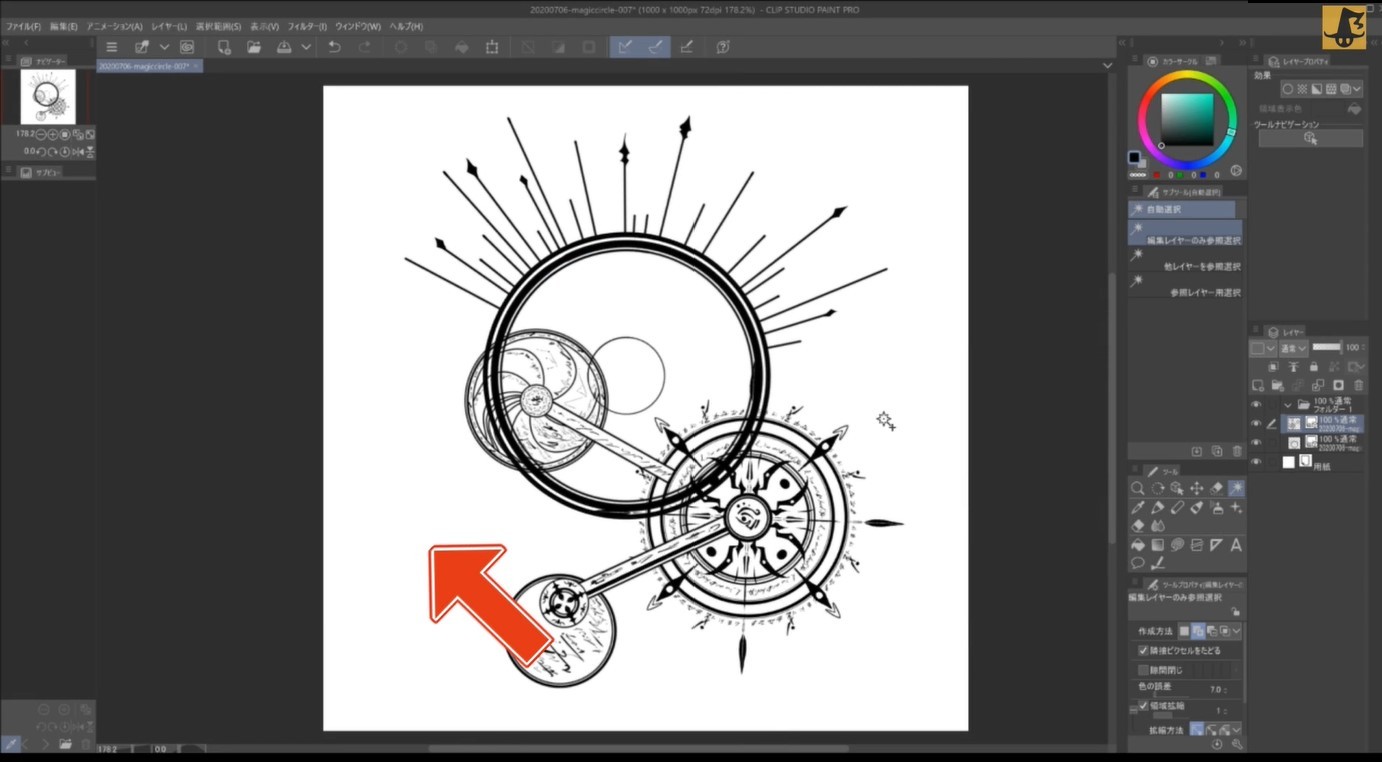The height and width of the screenshot is (762, 1382).
Task: Select the Eraser tool in tool palette
Action: (1138, 526)
